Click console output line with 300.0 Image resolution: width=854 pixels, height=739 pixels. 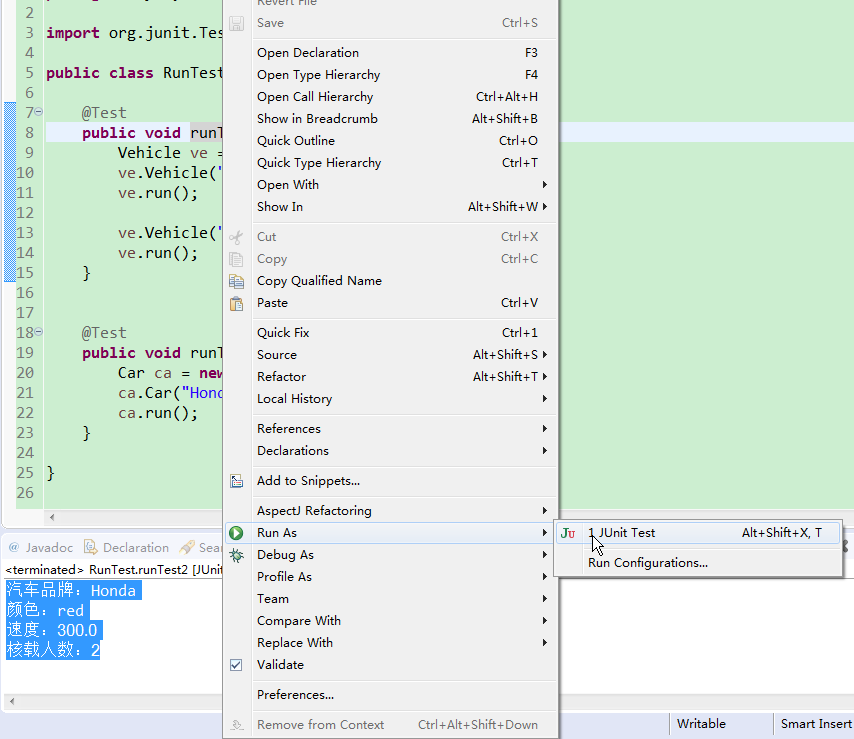(53, 630)
